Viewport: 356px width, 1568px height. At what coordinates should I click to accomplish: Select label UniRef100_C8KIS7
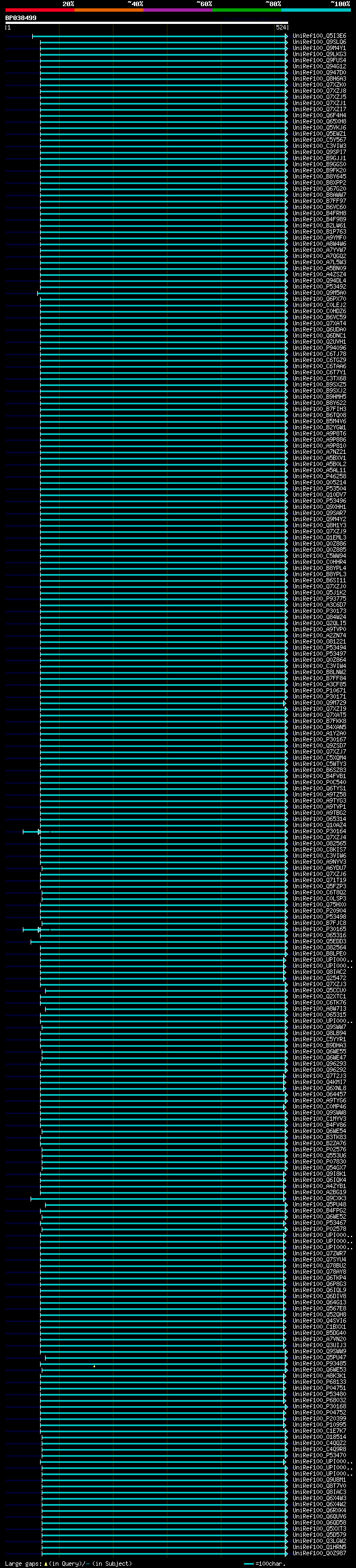point(319,850)
